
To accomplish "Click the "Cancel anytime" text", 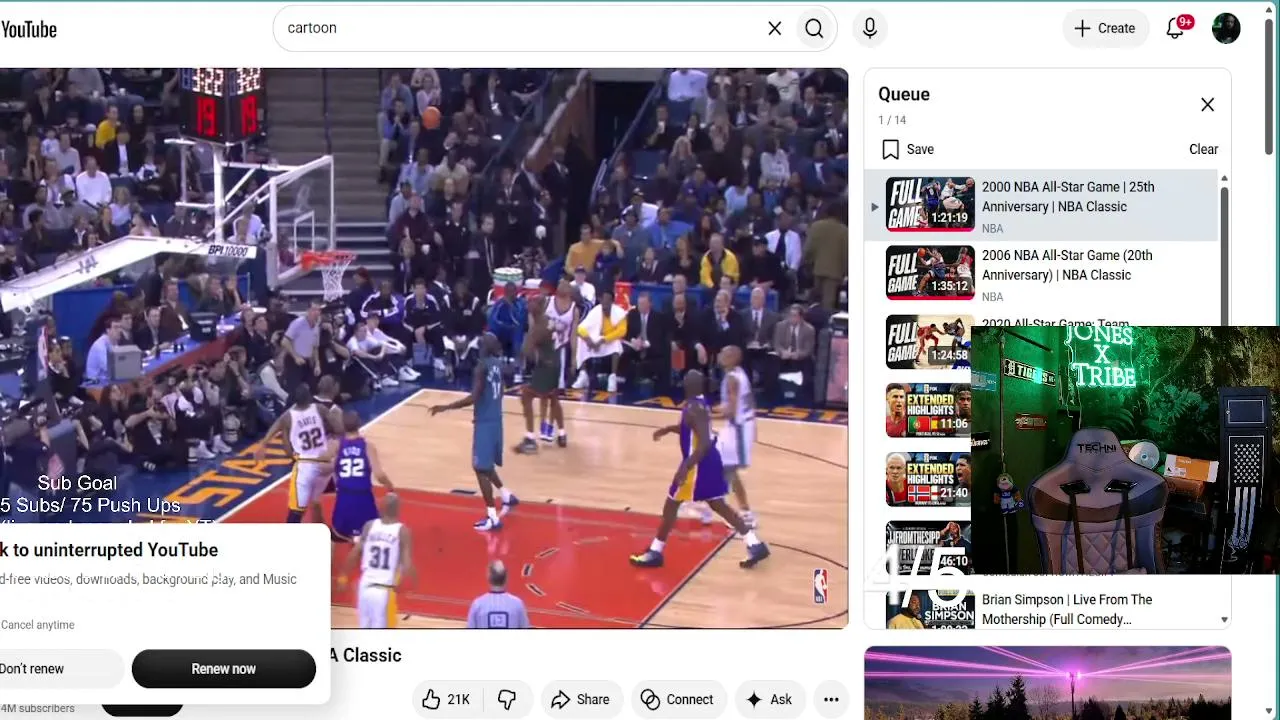I will [x=38, y=625].
